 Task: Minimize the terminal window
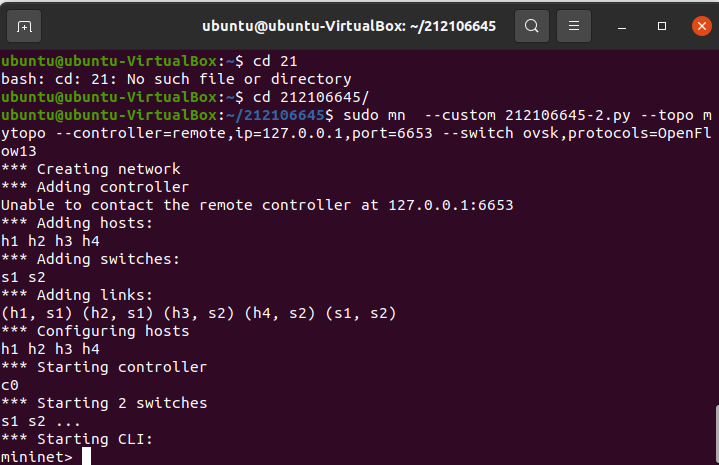[622, 27]
